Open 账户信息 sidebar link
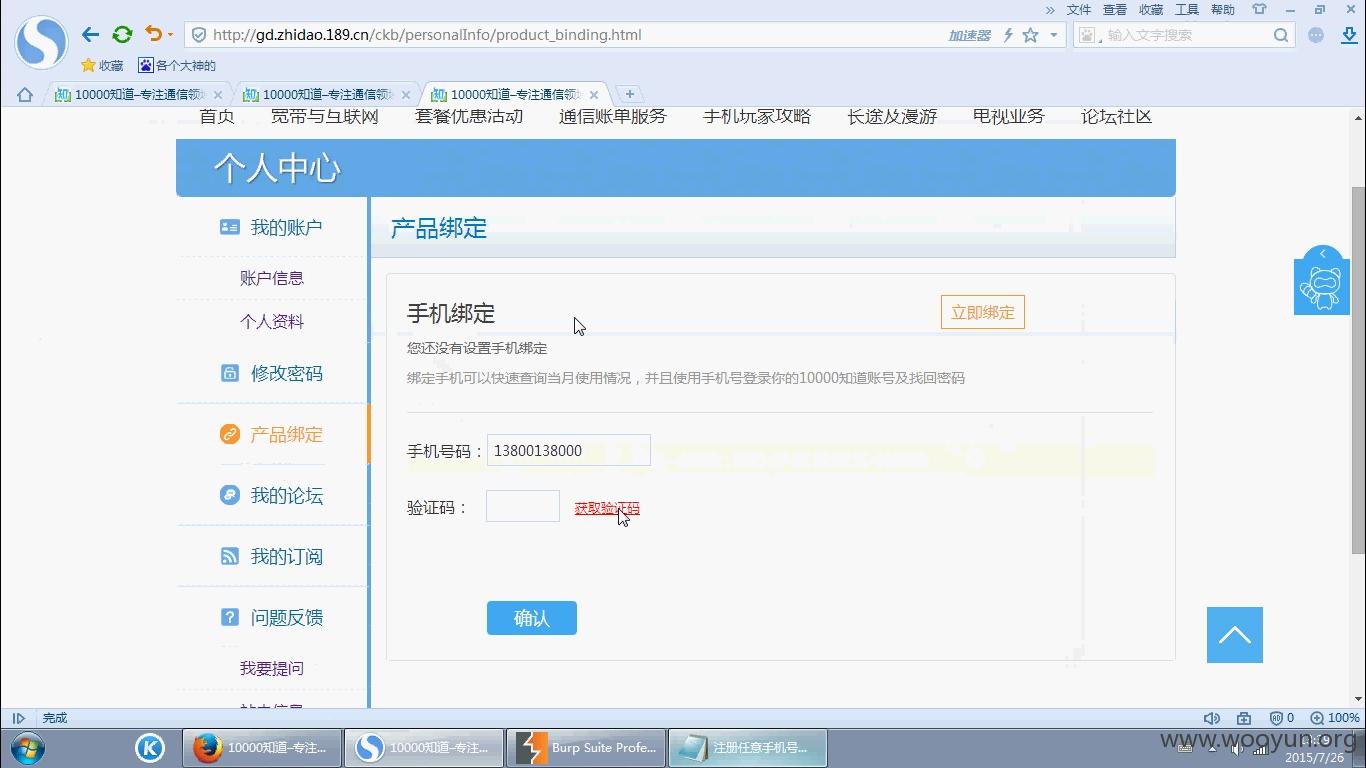This screenshot has height=768, width=1366. (x=272, y=278)
